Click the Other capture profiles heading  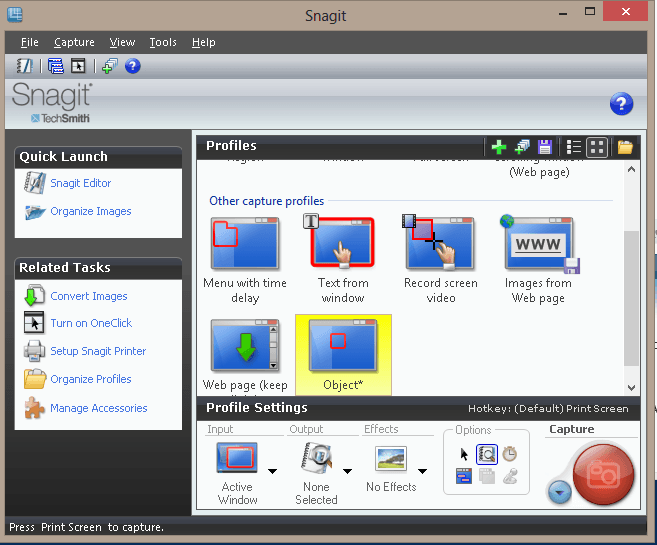point(266,201)
